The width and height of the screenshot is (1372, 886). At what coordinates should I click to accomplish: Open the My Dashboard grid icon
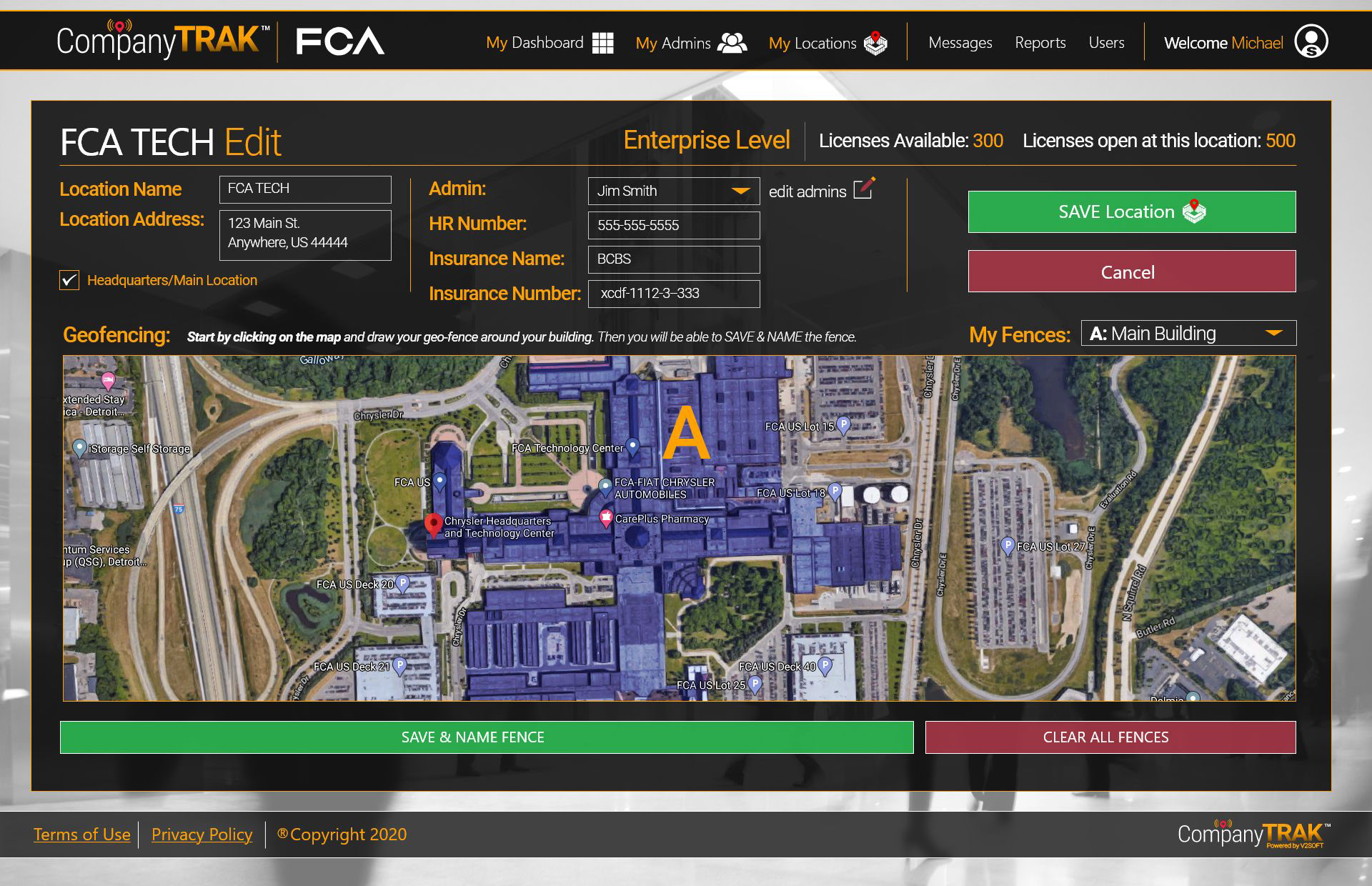coord(602,43)
